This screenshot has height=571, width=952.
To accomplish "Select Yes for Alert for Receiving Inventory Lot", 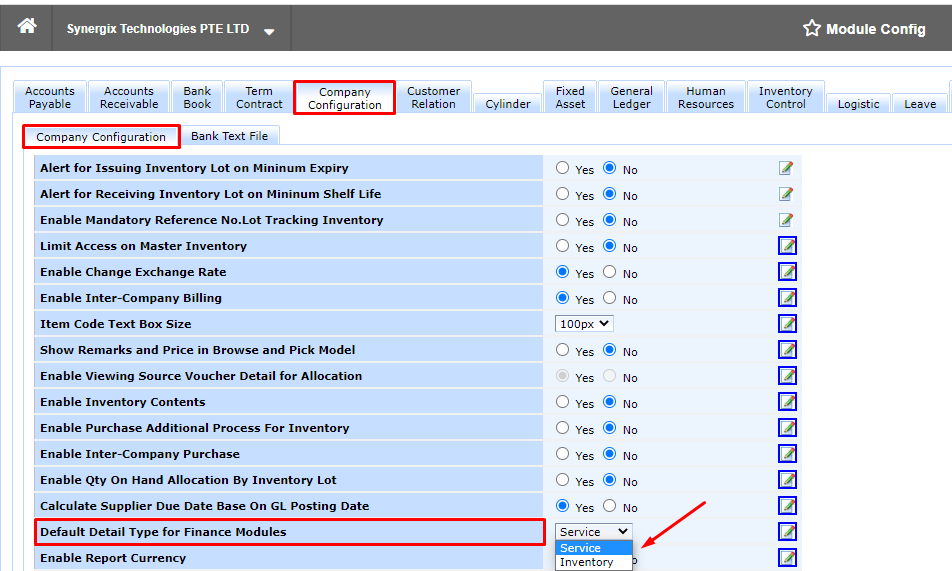I will click(562, 194).
